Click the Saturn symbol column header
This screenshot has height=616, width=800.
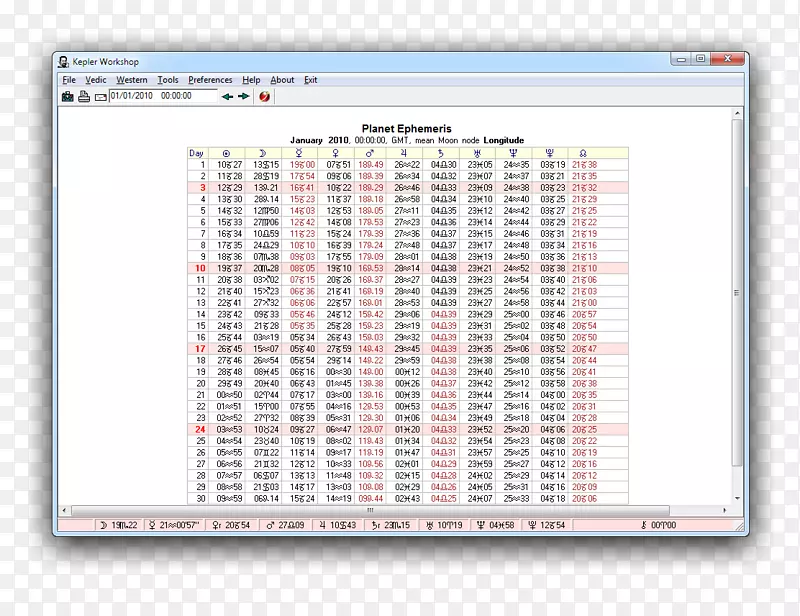click(443, 153)
